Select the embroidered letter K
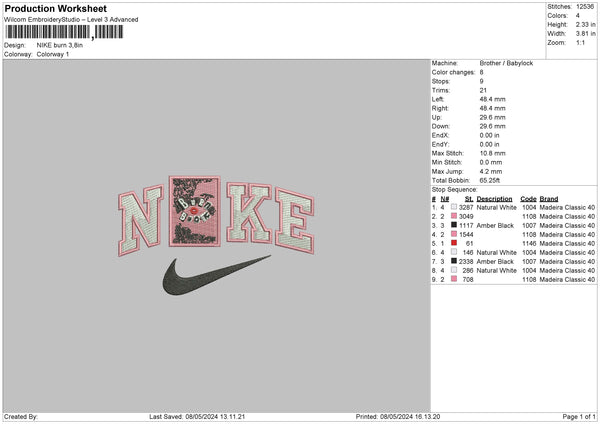The width and height of the screenshot is (600, 424). 249,213
